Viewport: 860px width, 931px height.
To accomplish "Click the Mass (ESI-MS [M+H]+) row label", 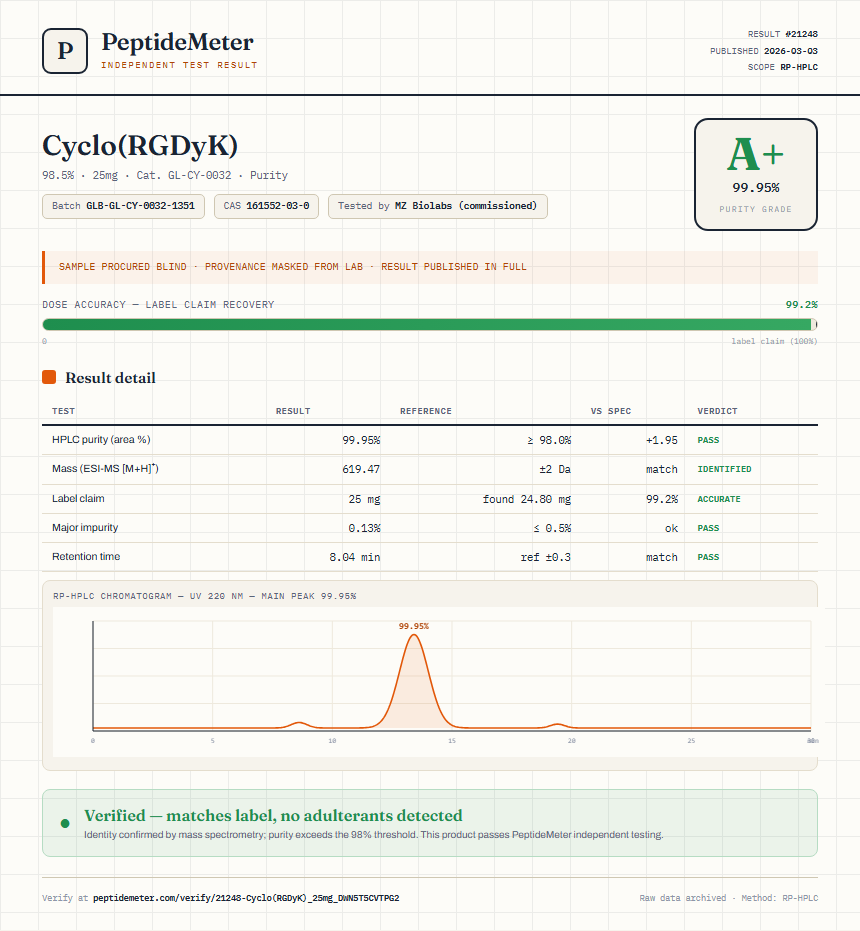I will (x=105, y=468).
